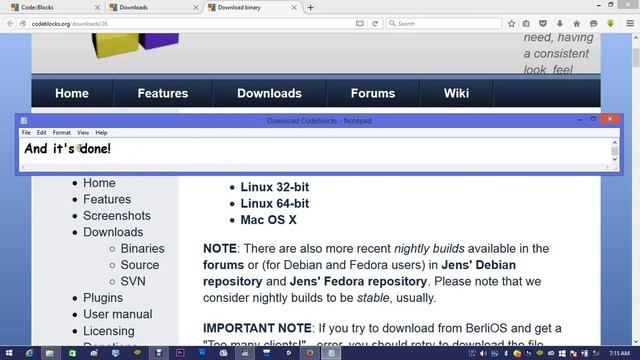The width and height of the screenshot is (640, 360).
Task: Jump to Mac OS X download link
Action: point(268,220)
